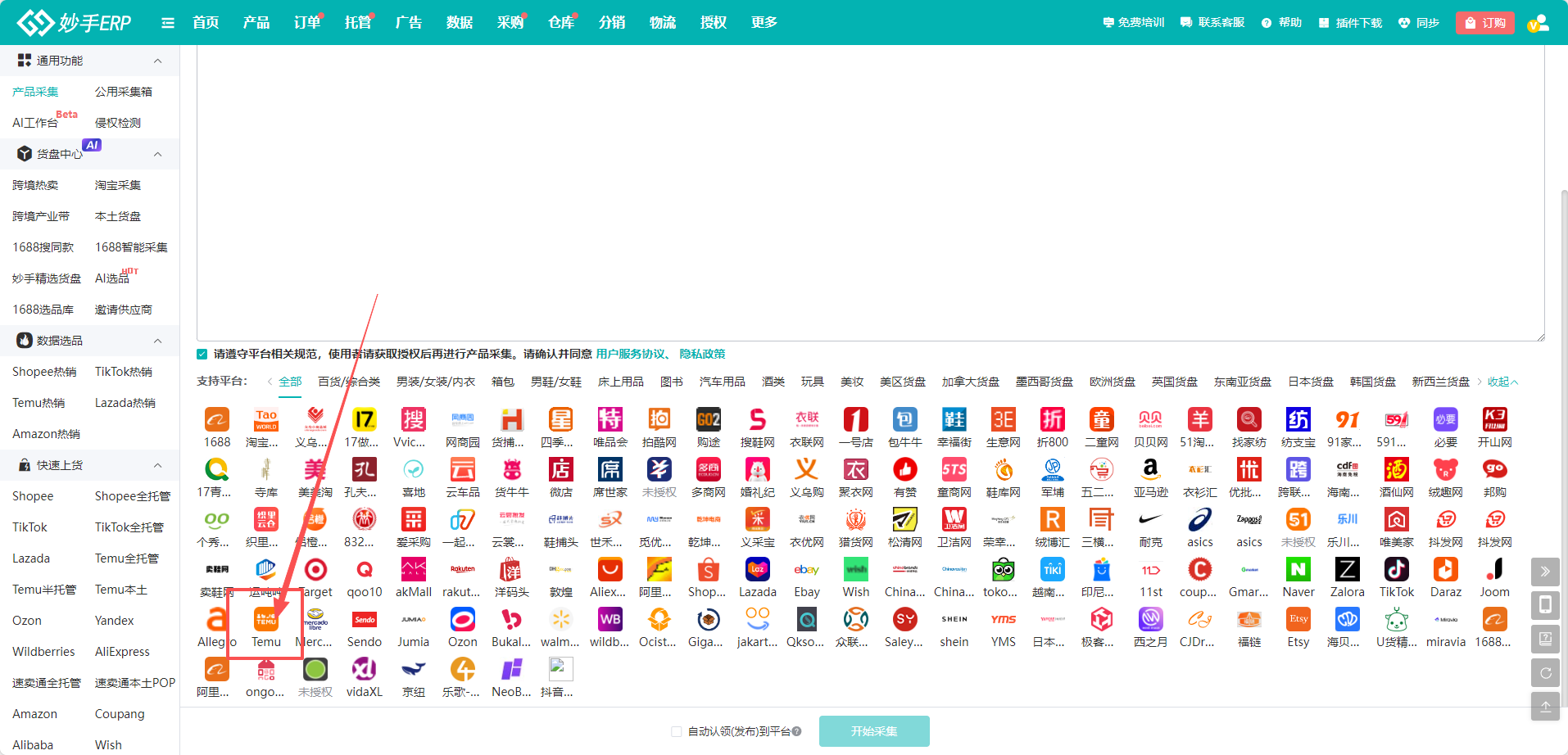The height and width of the screenshot is (755, 1568).
Task: Click the 开始采集 button
Action: pyautogui.click(x=874, y=731)
